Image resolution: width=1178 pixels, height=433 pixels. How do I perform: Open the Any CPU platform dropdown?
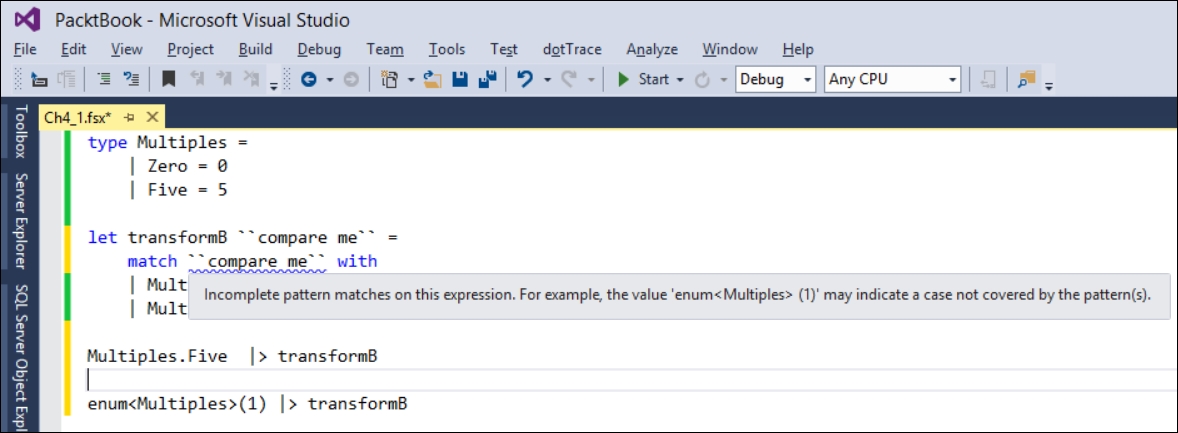tap(893, 79)
